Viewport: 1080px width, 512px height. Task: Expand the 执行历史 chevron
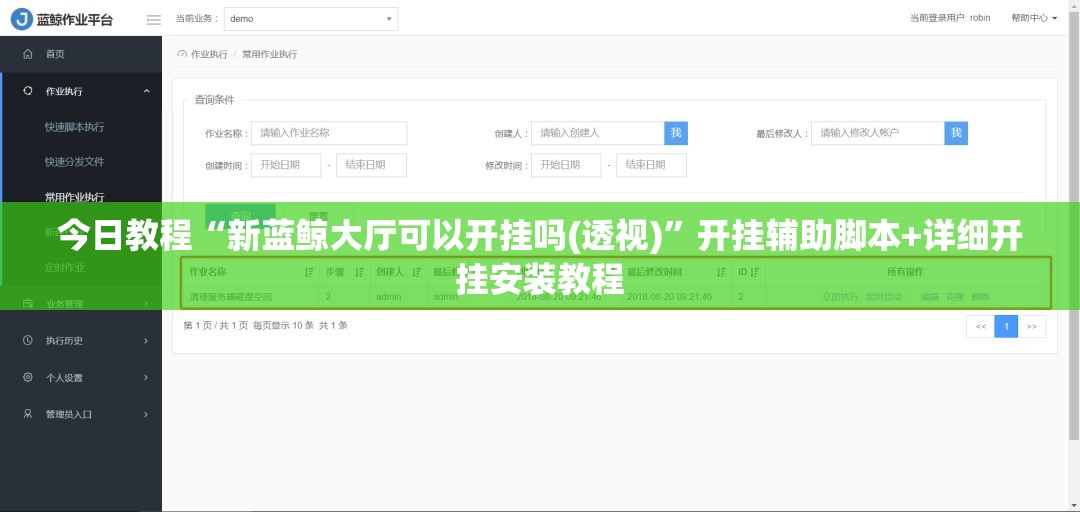point(146,340)
